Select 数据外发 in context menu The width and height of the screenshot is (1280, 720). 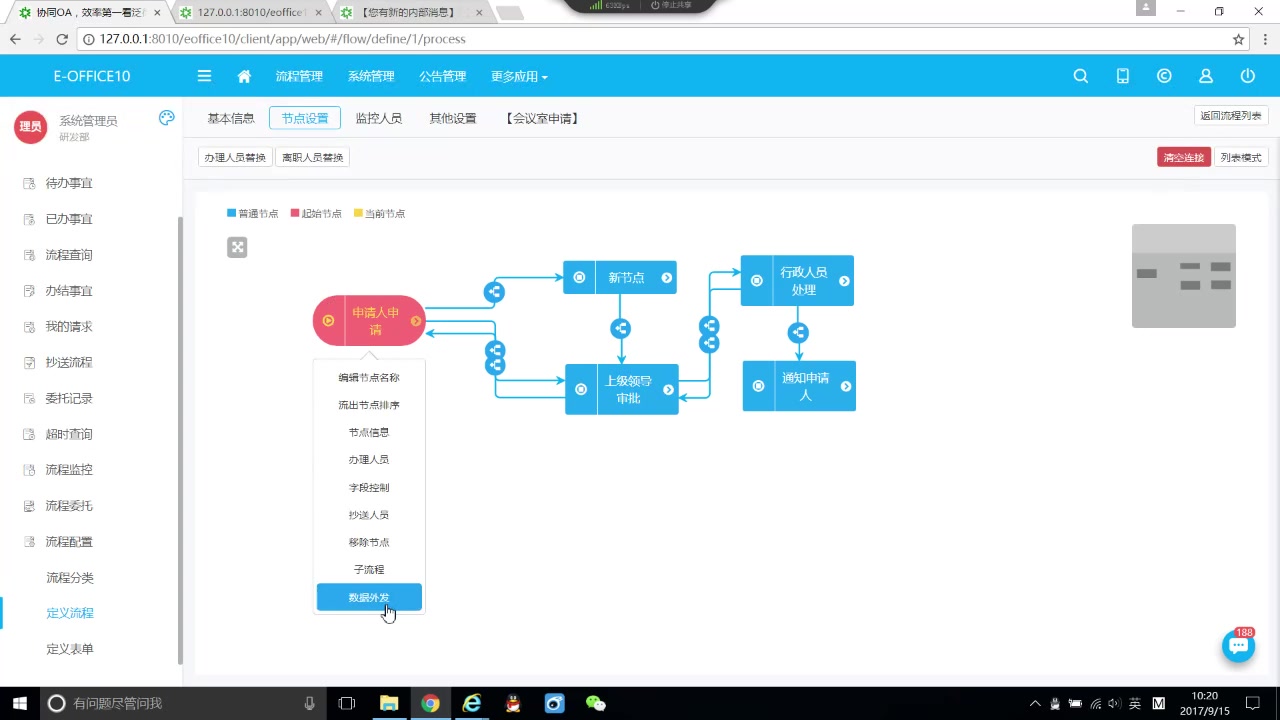369,597
